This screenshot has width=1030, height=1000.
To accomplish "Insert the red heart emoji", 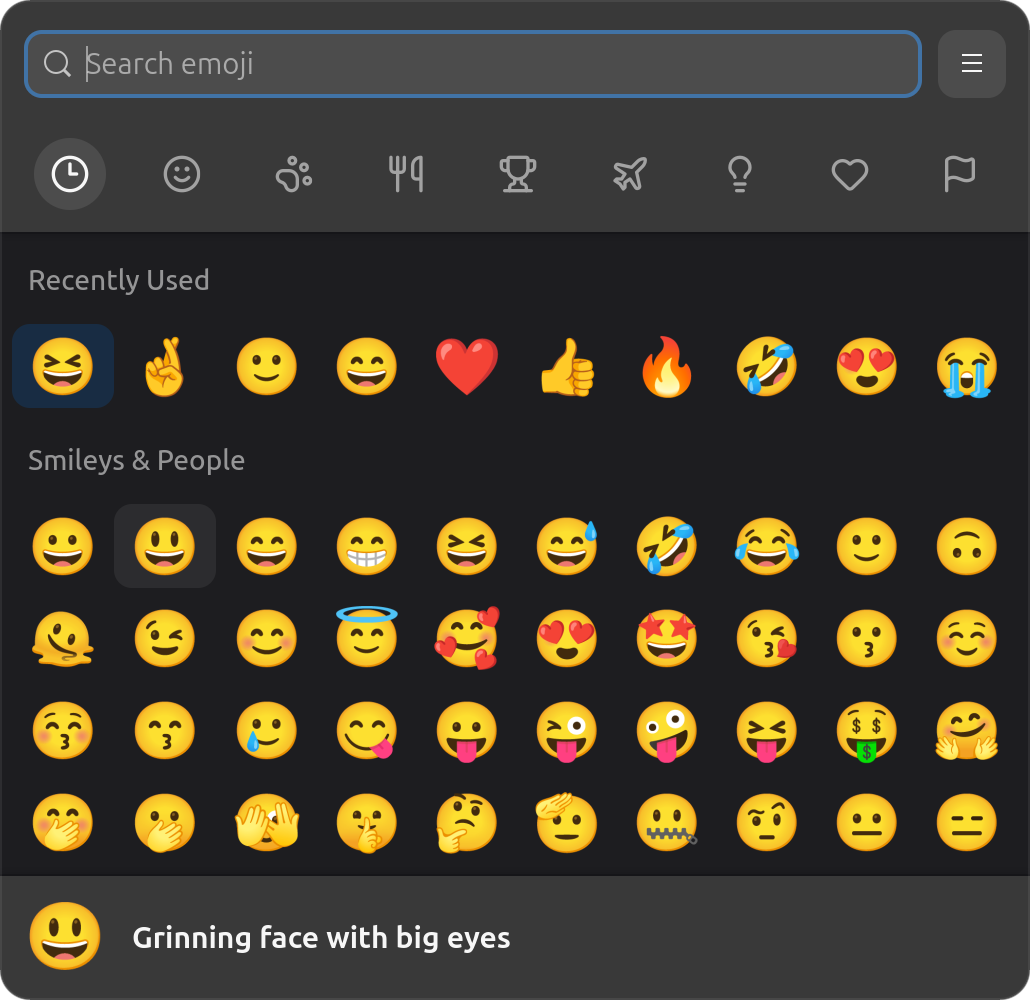I will 467,366.
